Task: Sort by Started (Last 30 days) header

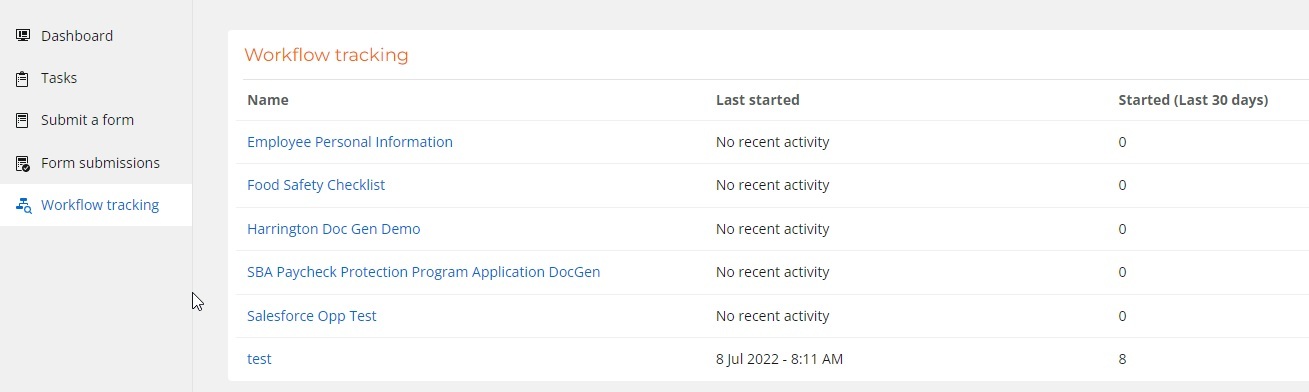Action: (x=1193, y=100)
